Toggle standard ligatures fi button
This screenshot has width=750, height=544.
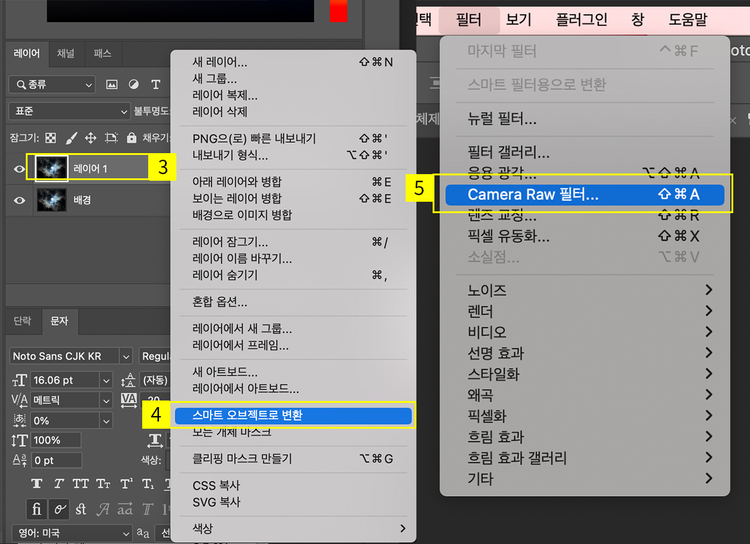click(x=37, y=509)
